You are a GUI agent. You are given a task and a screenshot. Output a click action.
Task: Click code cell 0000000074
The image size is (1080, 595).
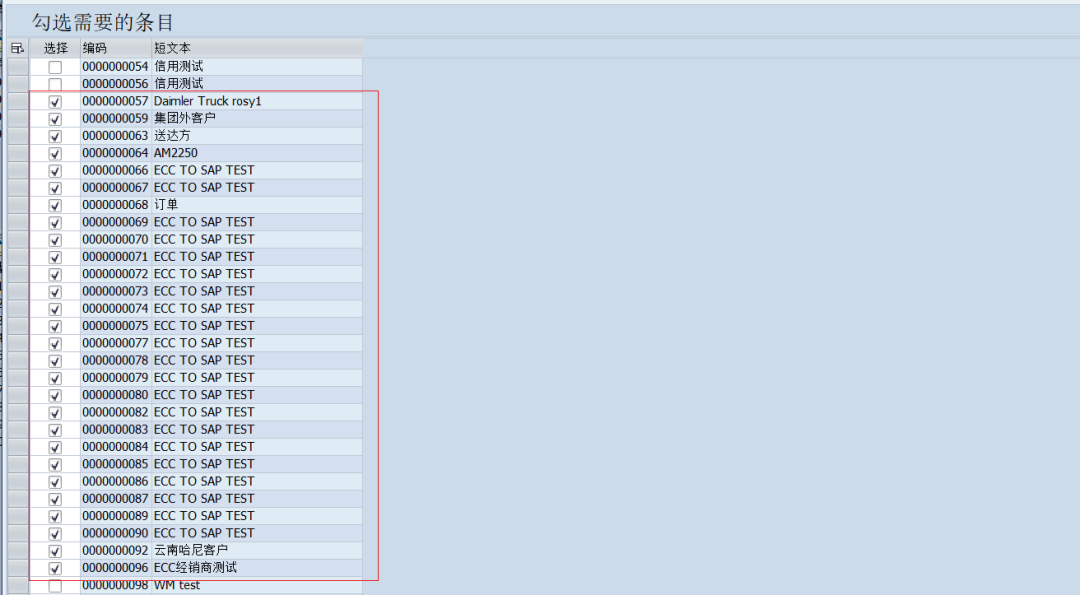point(115,309)
